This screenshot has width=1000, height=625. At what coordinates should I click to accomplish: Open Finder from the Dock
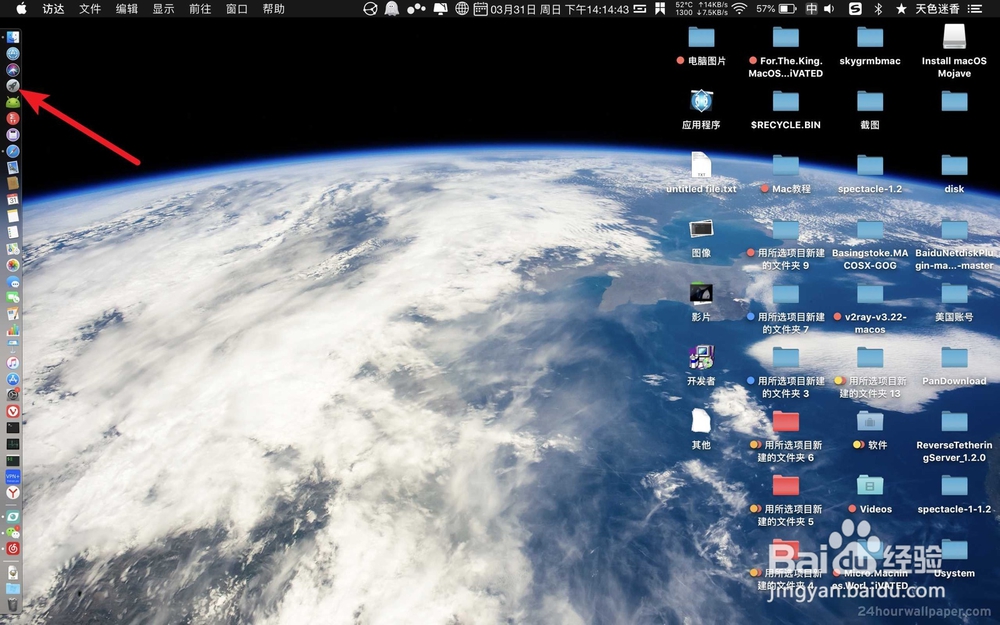13,38
